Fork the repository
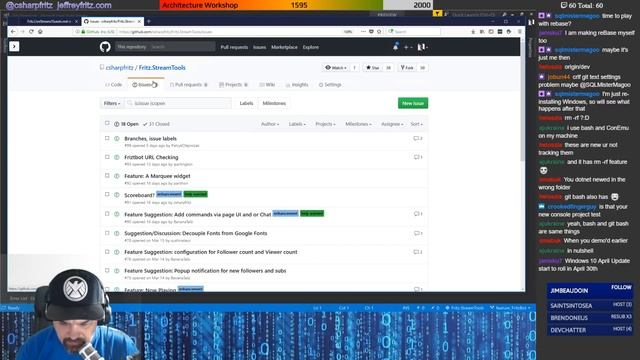Image resolution: width=640 pixels, height=360 pixels. (407, 68)
